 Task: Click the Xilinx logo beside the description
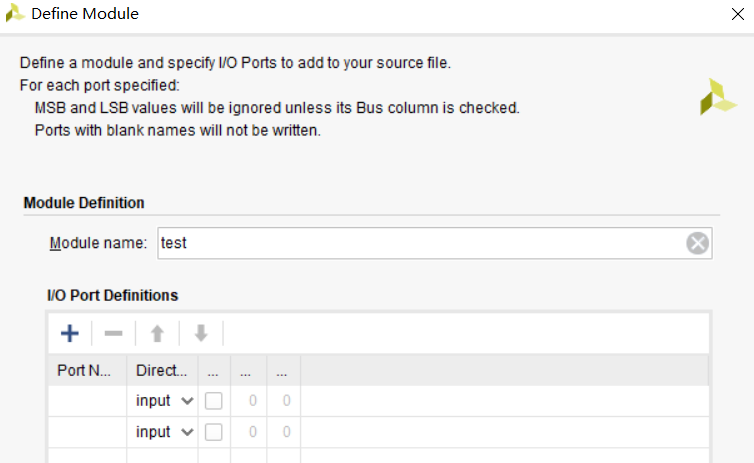(718, 97)
